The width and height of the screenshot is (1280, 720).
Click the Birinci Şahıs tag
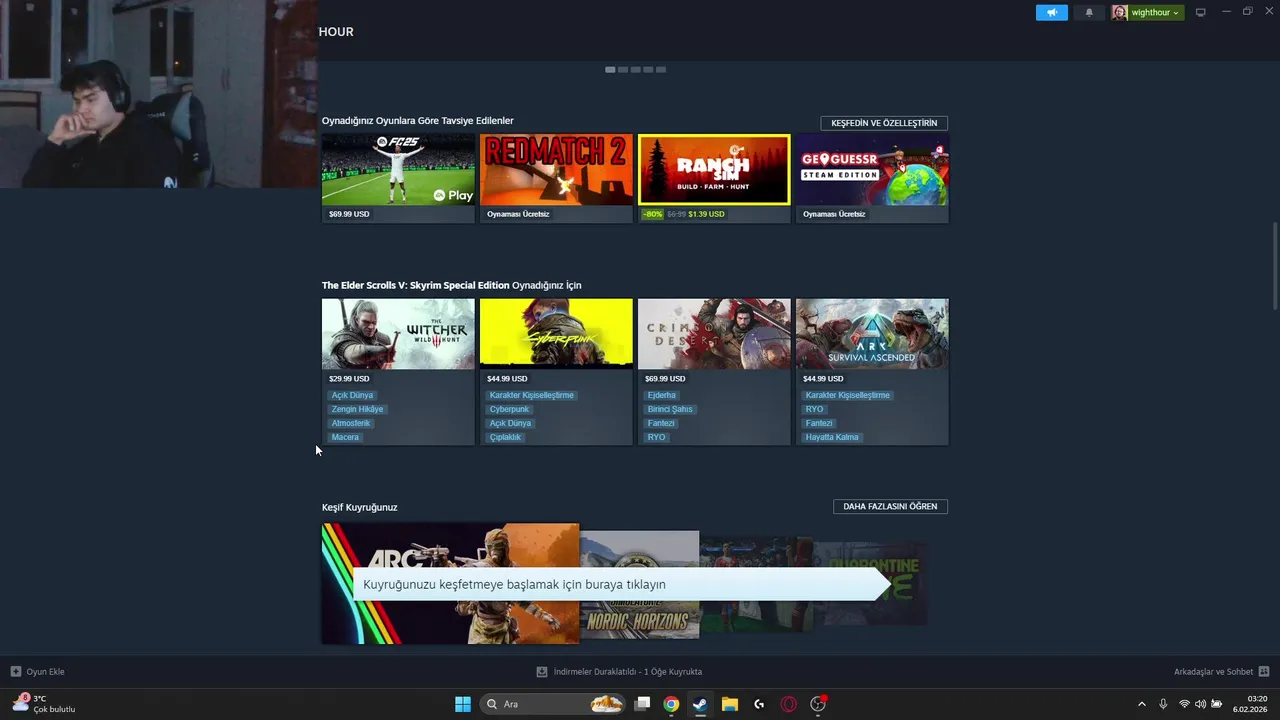670,409
